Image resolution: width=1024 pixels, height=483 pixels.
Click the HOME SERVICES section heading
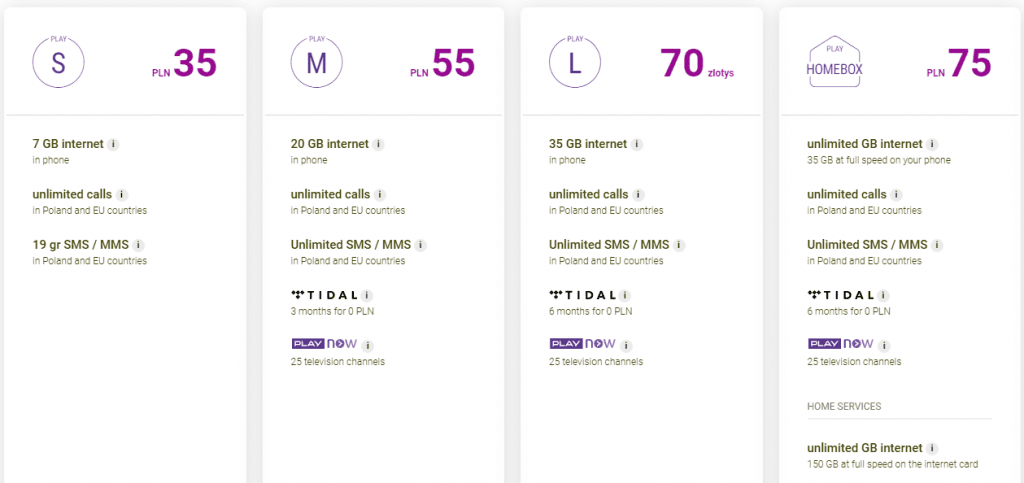click(x=843, y=406)
